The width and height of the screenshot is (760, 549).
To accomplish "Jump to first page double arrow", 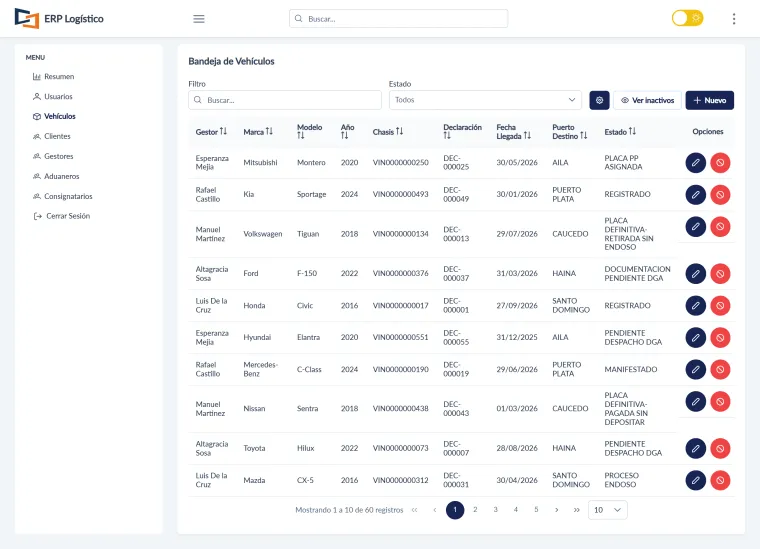I will 414,510.
